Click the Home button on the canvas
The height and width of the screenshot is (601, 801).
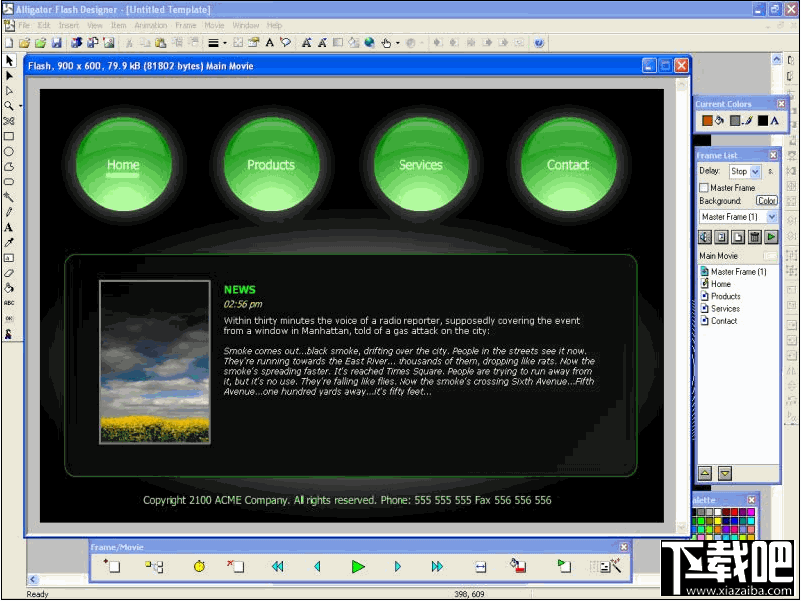click(x=123, y=165)
